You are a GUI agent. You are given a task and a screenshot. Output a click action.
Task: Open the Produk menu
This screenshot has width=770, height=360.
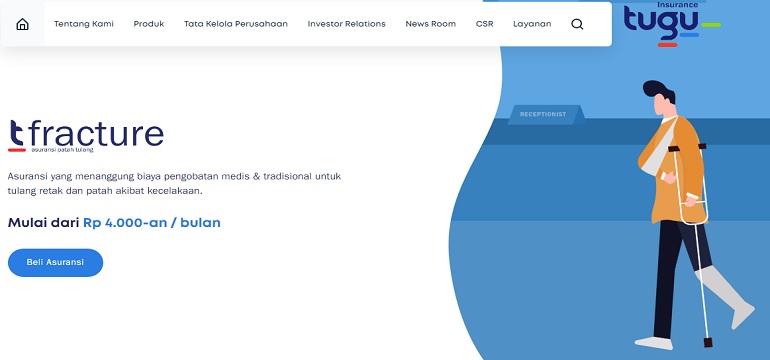149,24
